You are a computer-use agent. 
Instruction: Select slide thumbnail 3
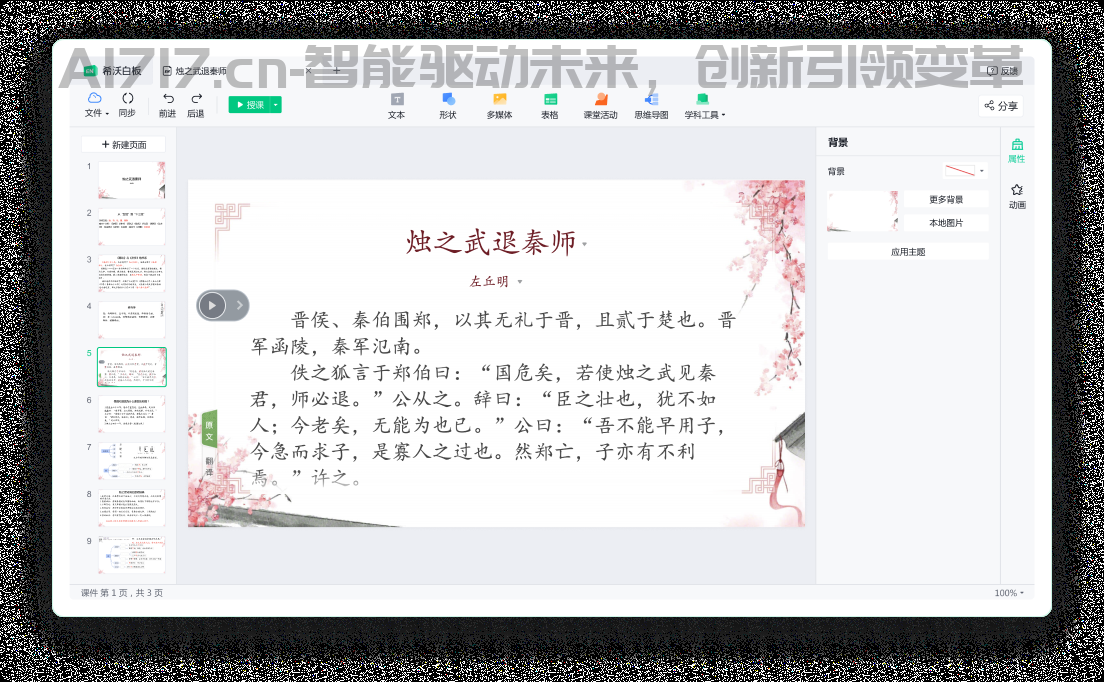pyautogui.click(x=132, y=274)
